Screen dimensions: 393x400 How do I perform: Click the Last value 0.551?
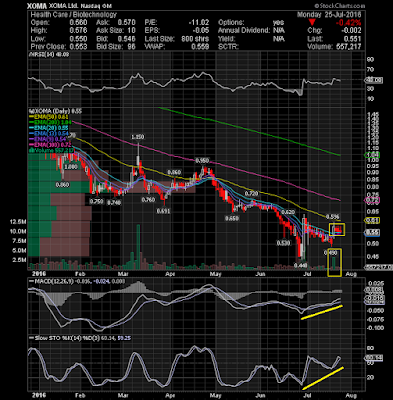click(x=352, y=39)
